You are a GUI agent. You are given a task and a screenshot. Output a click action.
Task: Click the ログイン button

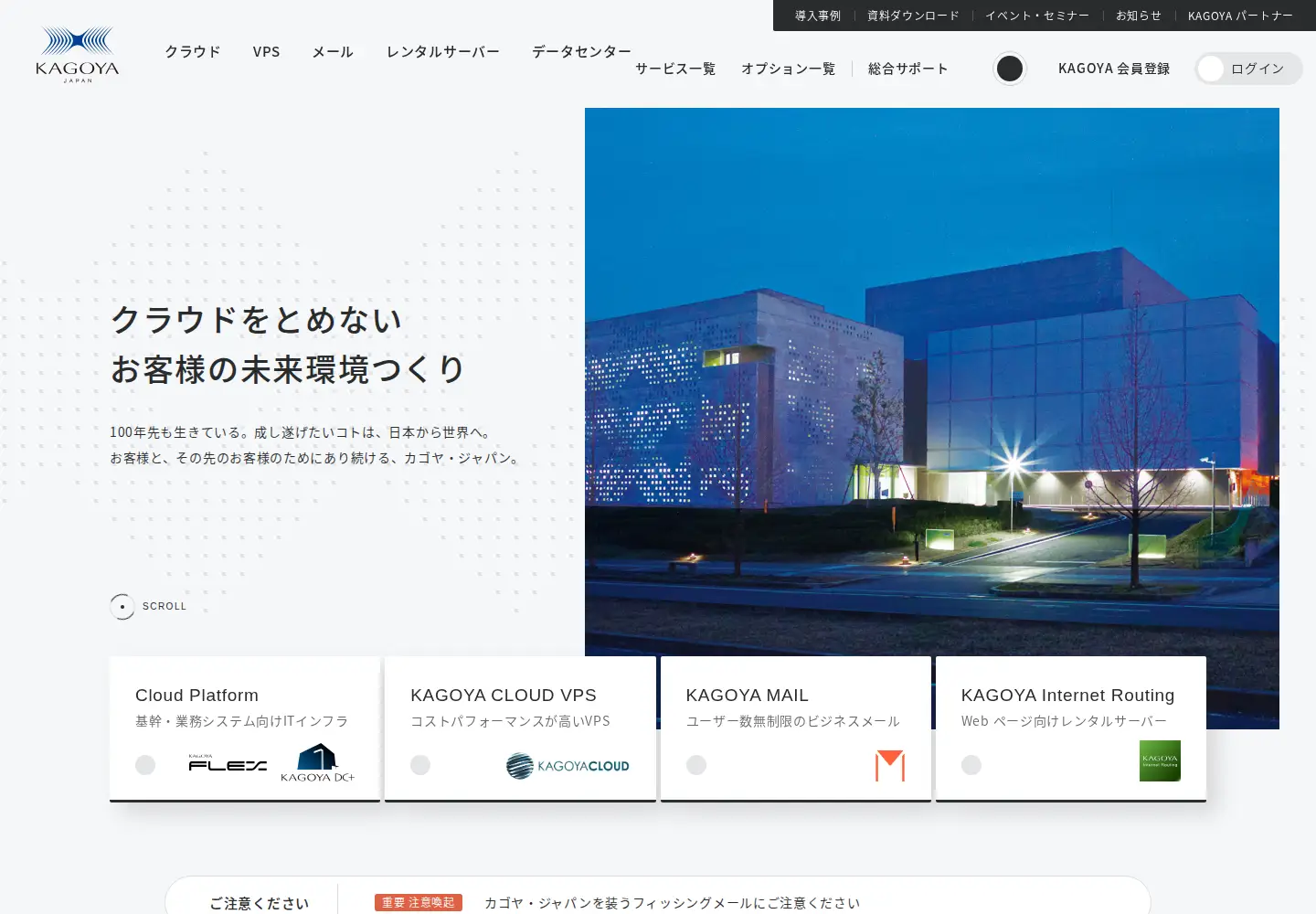1249,69
